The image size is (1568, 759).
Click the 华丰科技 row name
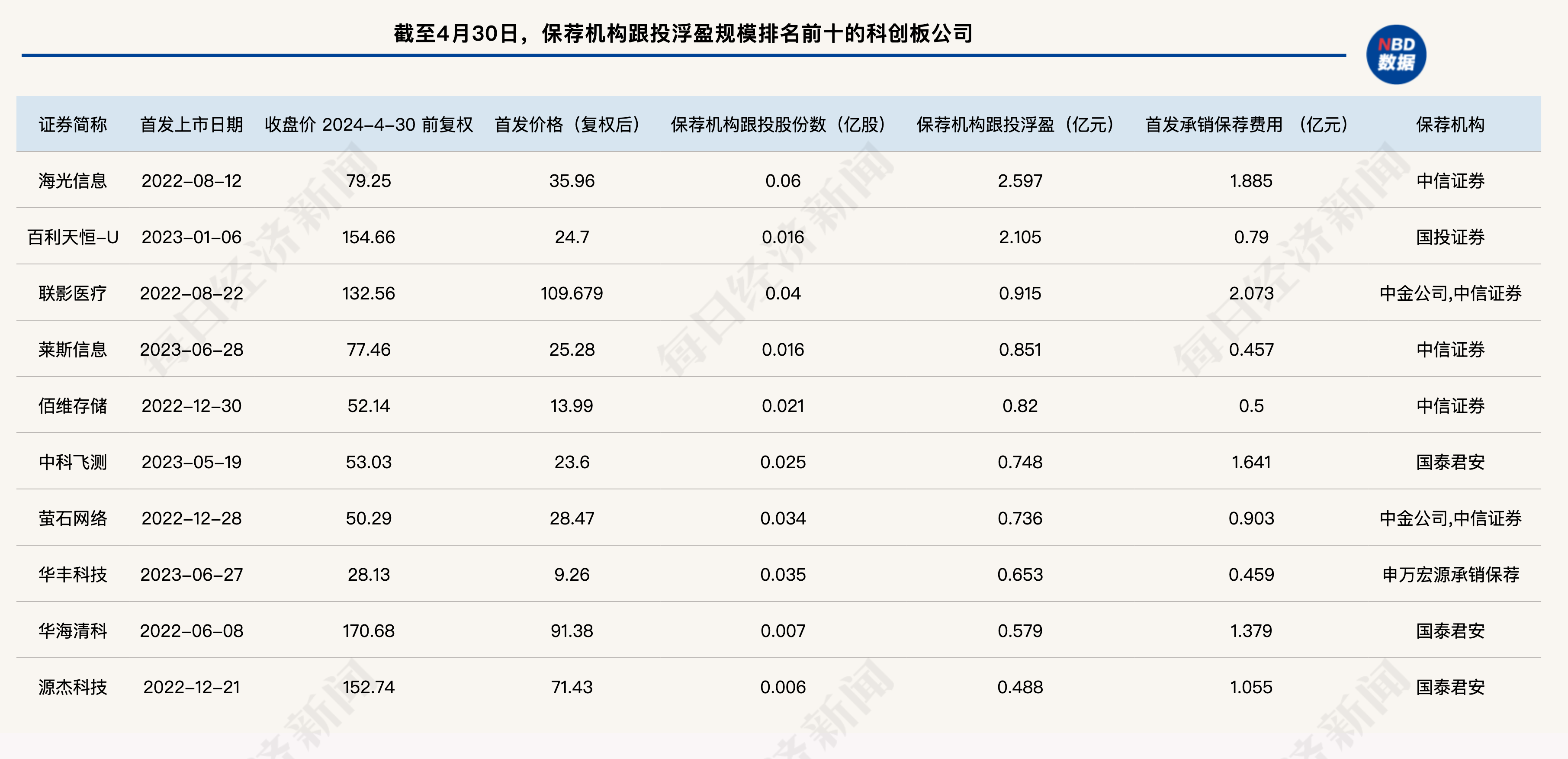point(72,575)
